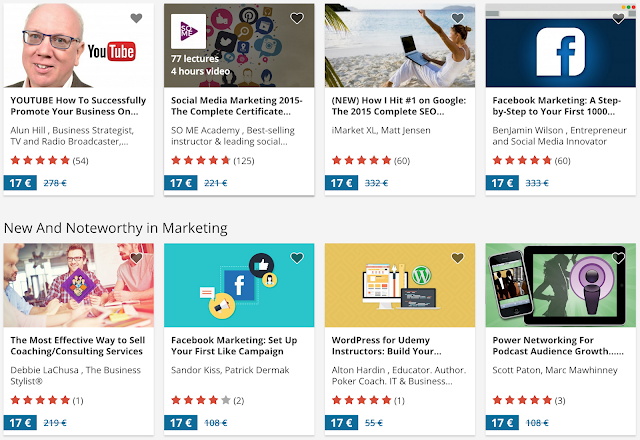Favorite the How I Hit #1 on Google course
Screen dimensions: 640x440
(458, 18)
